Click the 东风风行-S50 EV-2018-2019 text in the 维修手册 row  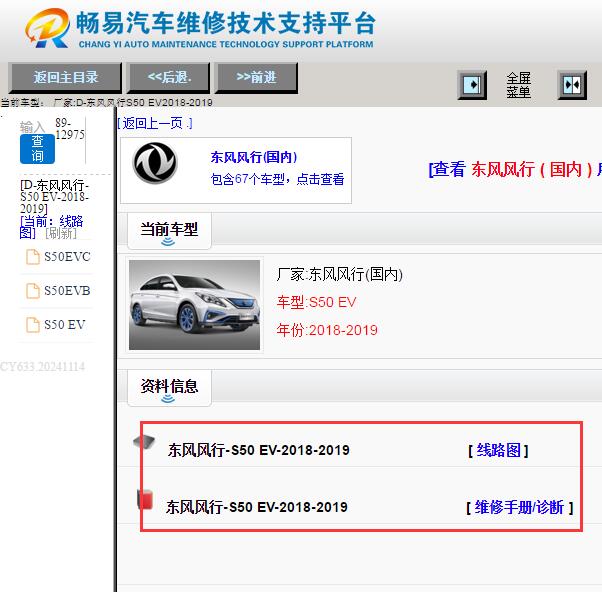(x=256, y=507)
